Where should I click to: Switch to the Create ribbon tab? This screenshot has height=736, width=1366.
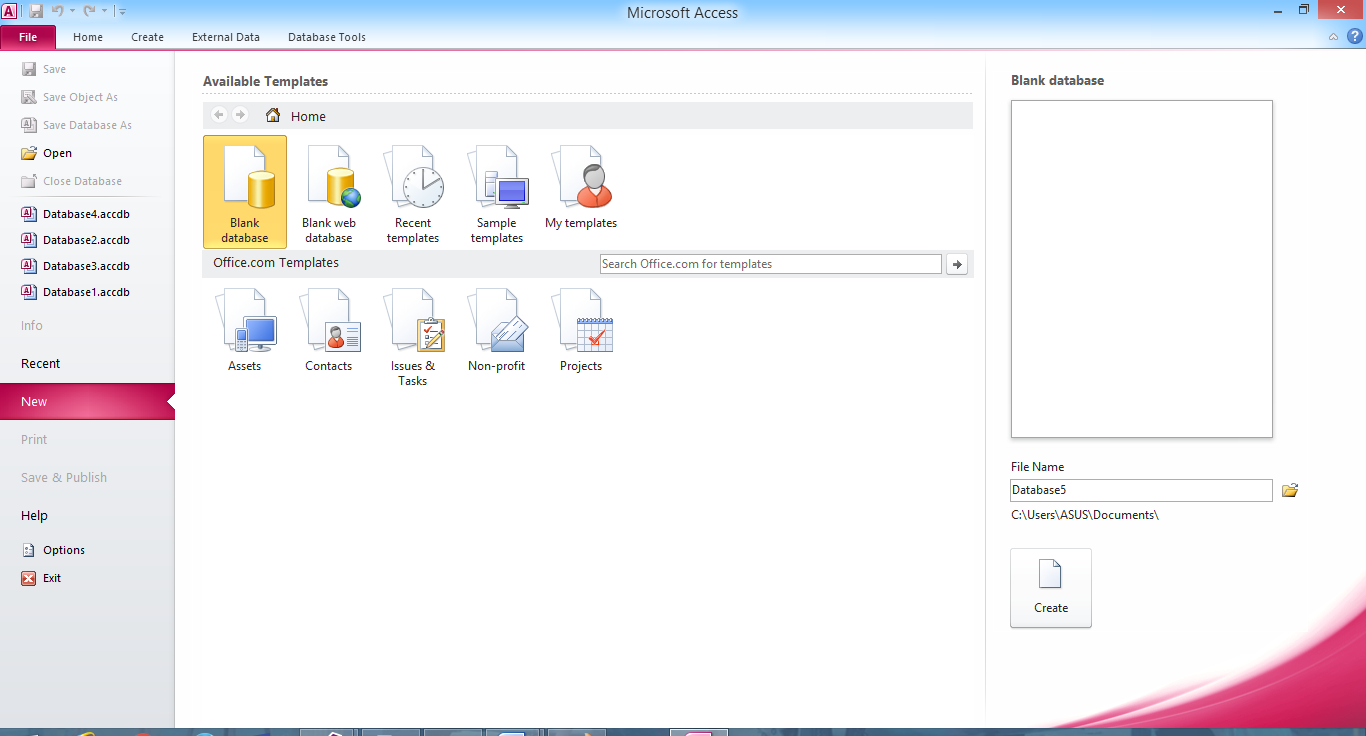coord(147,37)
